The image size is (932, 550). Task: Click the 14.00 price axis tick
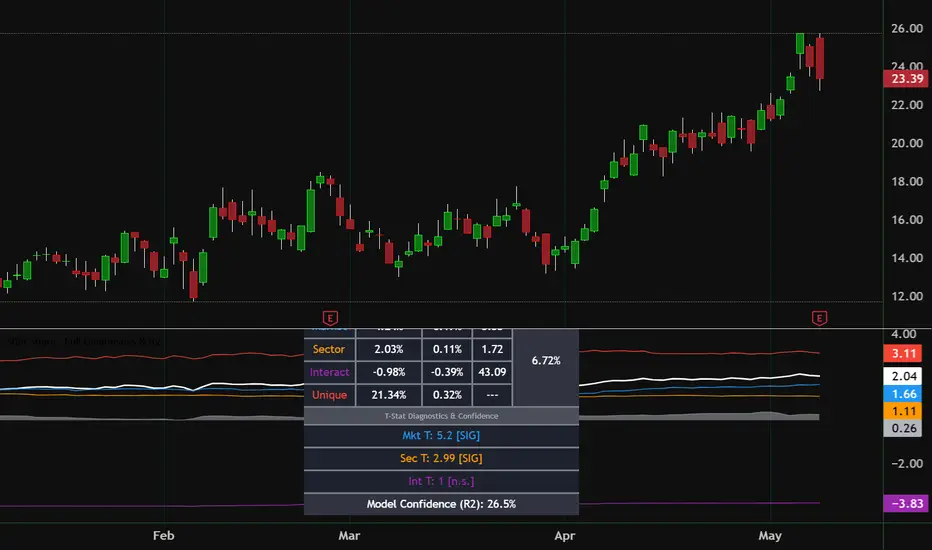click(906, 258)
